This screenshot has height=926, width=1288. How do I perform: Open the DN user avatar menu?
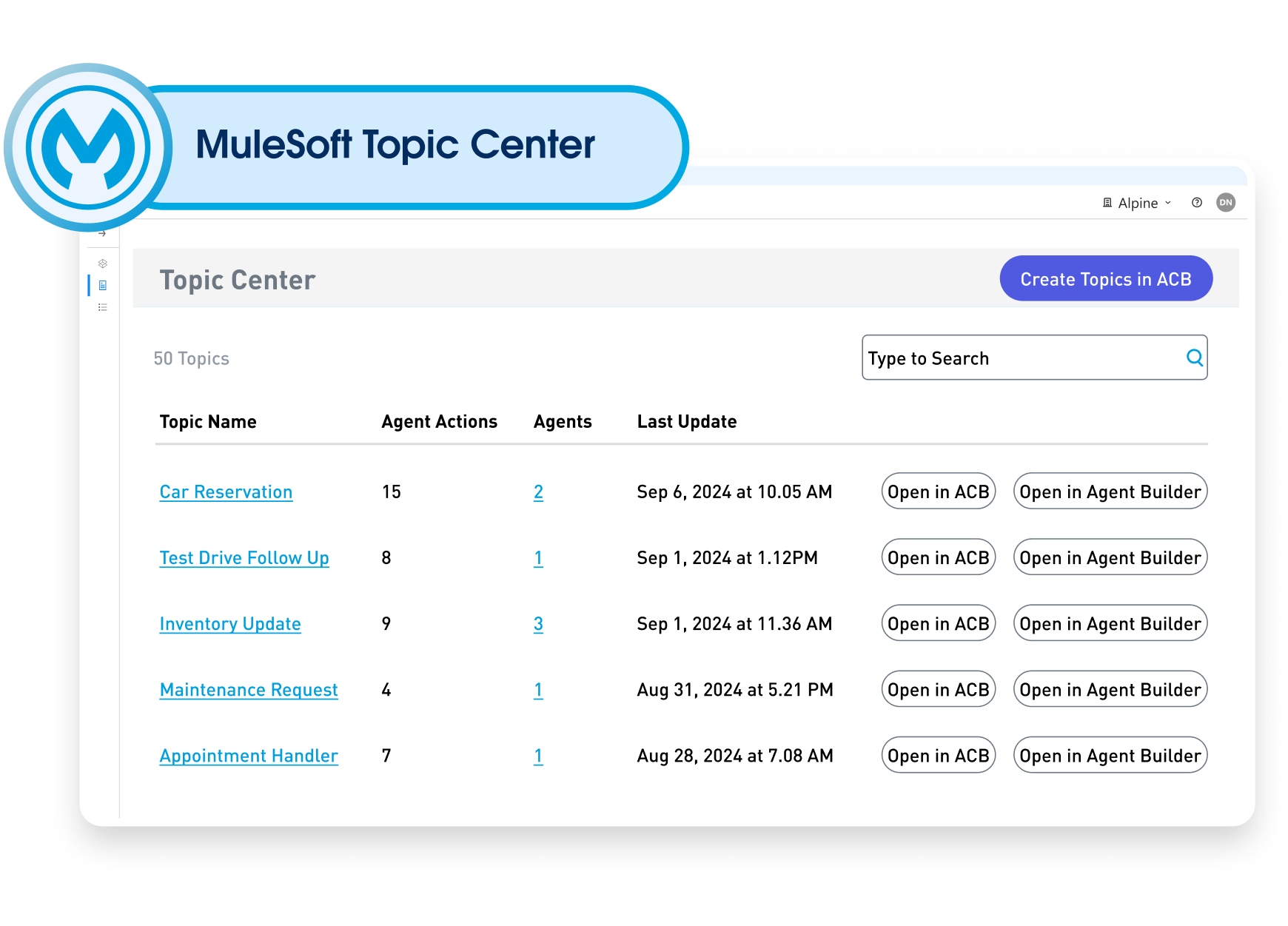click(1226, 203)
